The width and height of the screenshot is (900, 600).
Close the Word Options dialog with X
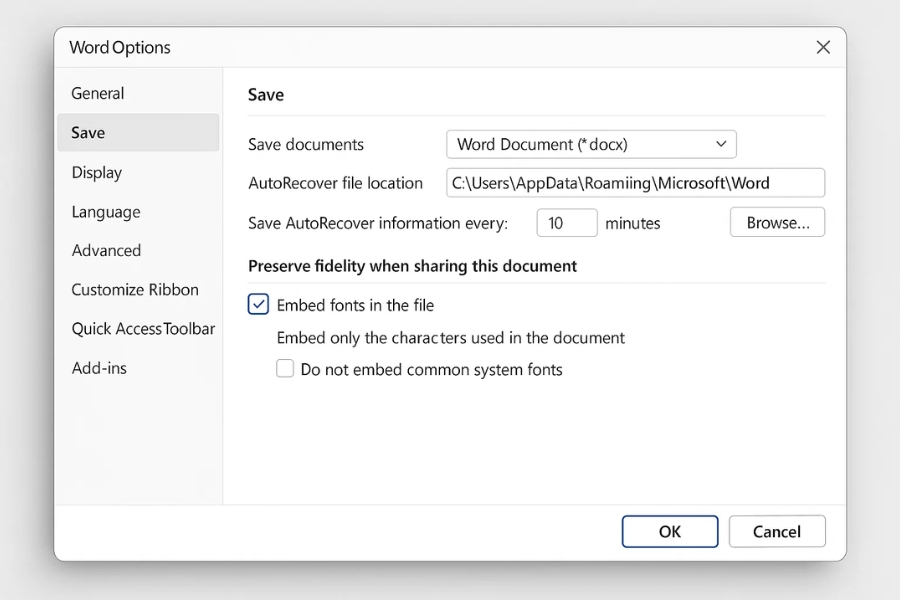pyautogui.click(x=823, y=47)
